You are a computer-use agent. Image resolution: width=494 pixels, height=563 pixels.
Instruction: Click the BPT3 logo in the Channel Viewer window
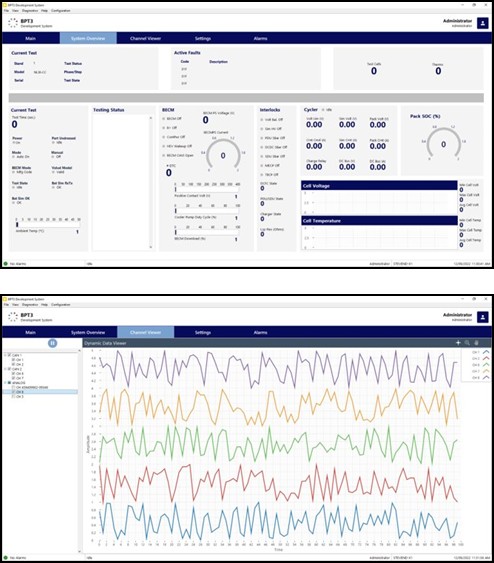(x=13, y=317)
